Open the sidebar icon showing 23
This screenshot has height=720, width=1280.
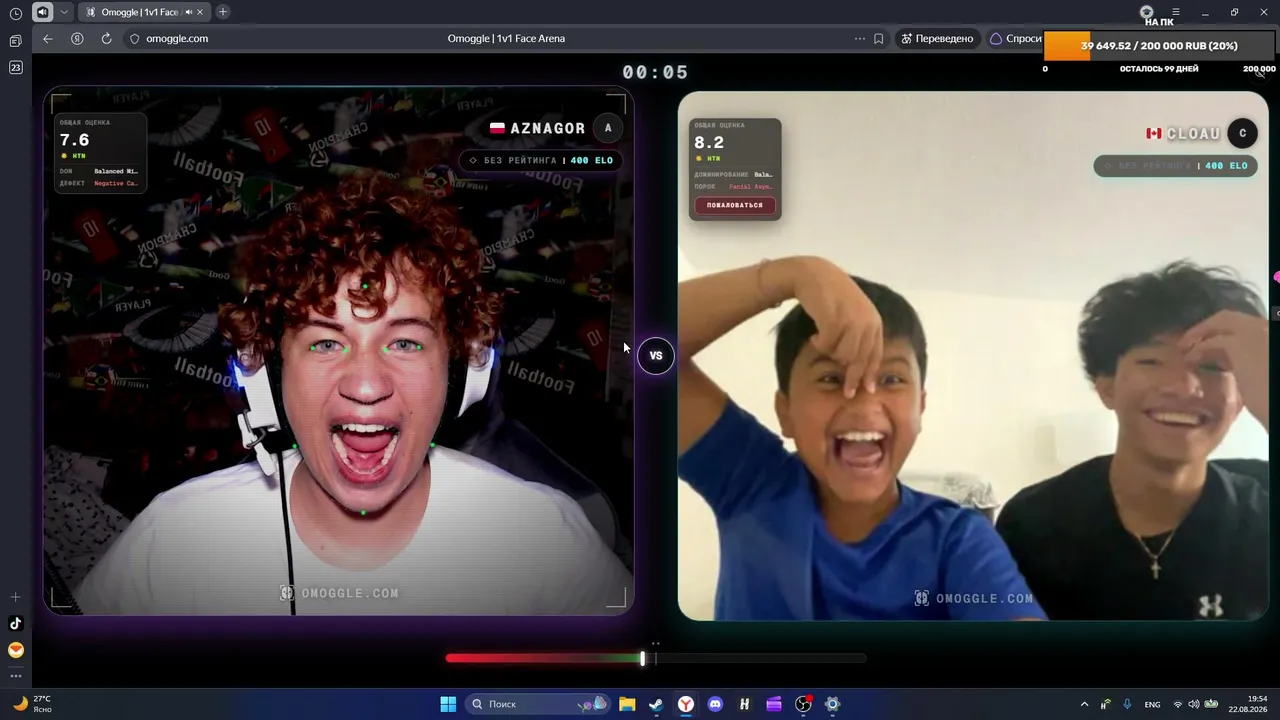click(x=15, y=67)
